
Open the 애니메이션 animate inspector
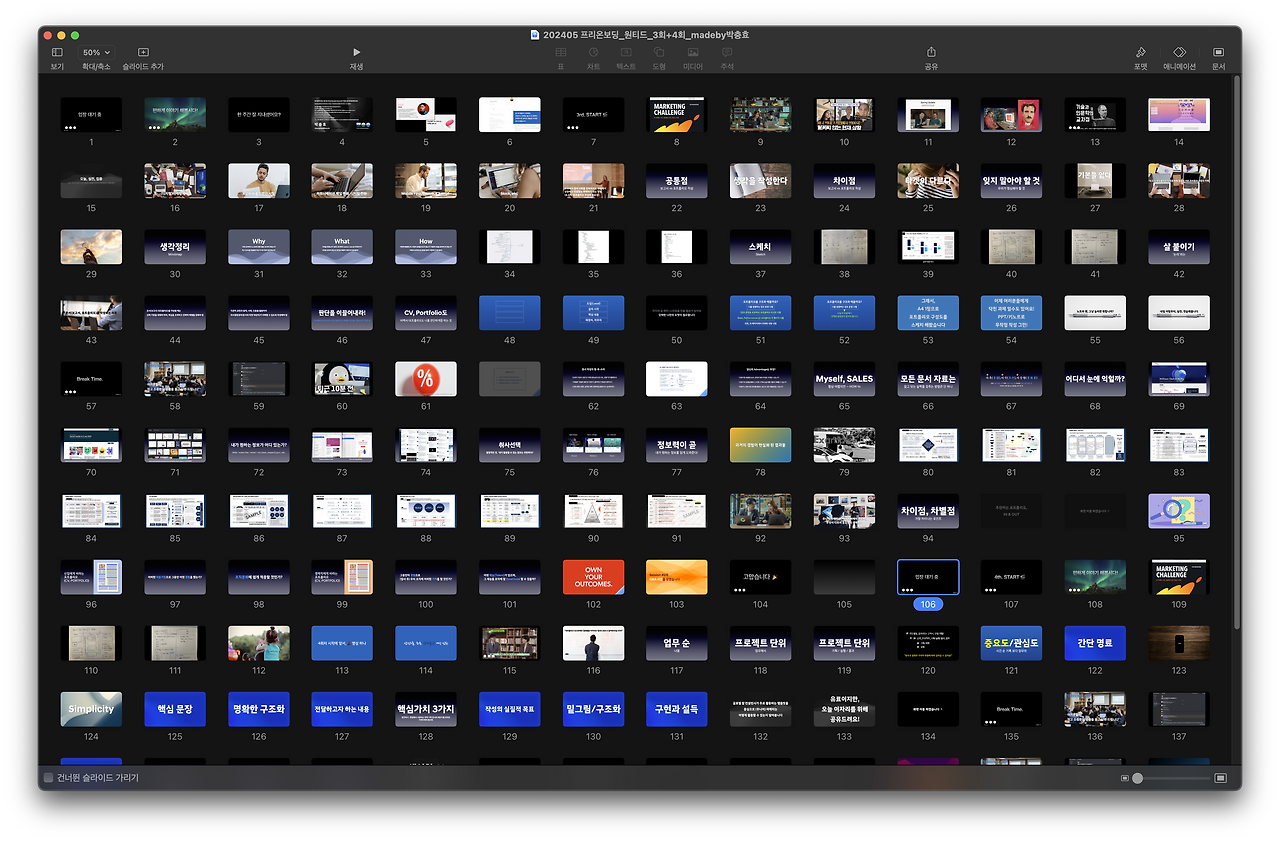point(1179,52)
